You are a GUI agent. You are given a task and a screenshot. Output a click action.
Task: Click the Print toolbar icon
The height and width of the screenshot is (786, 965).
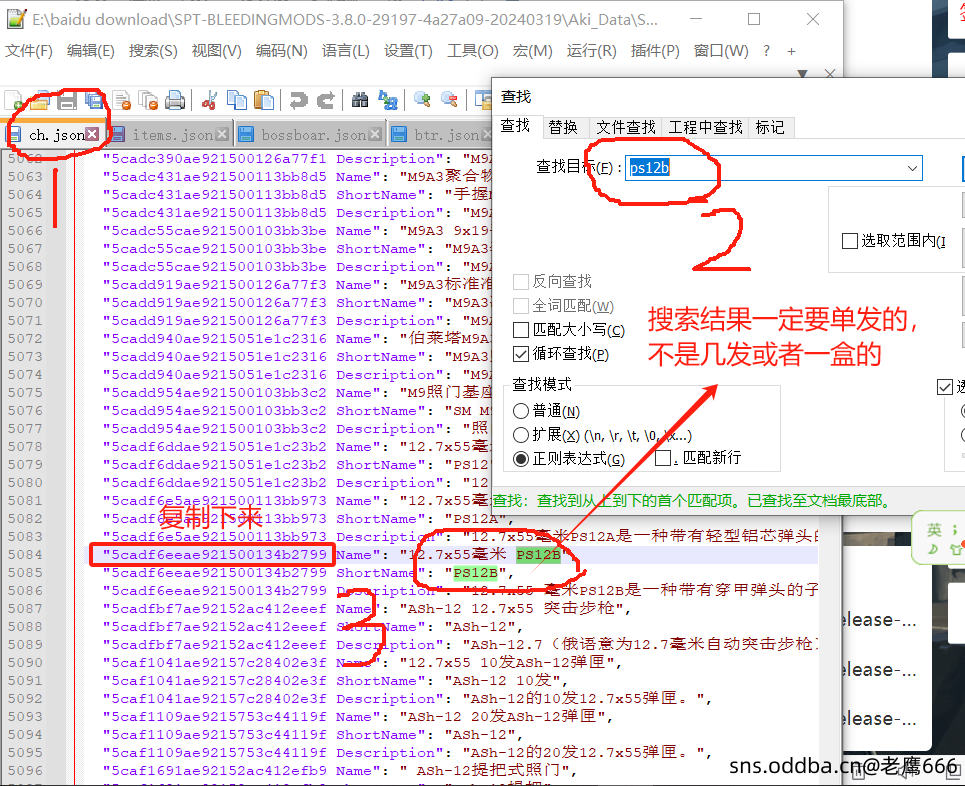[x=175, y=100]
